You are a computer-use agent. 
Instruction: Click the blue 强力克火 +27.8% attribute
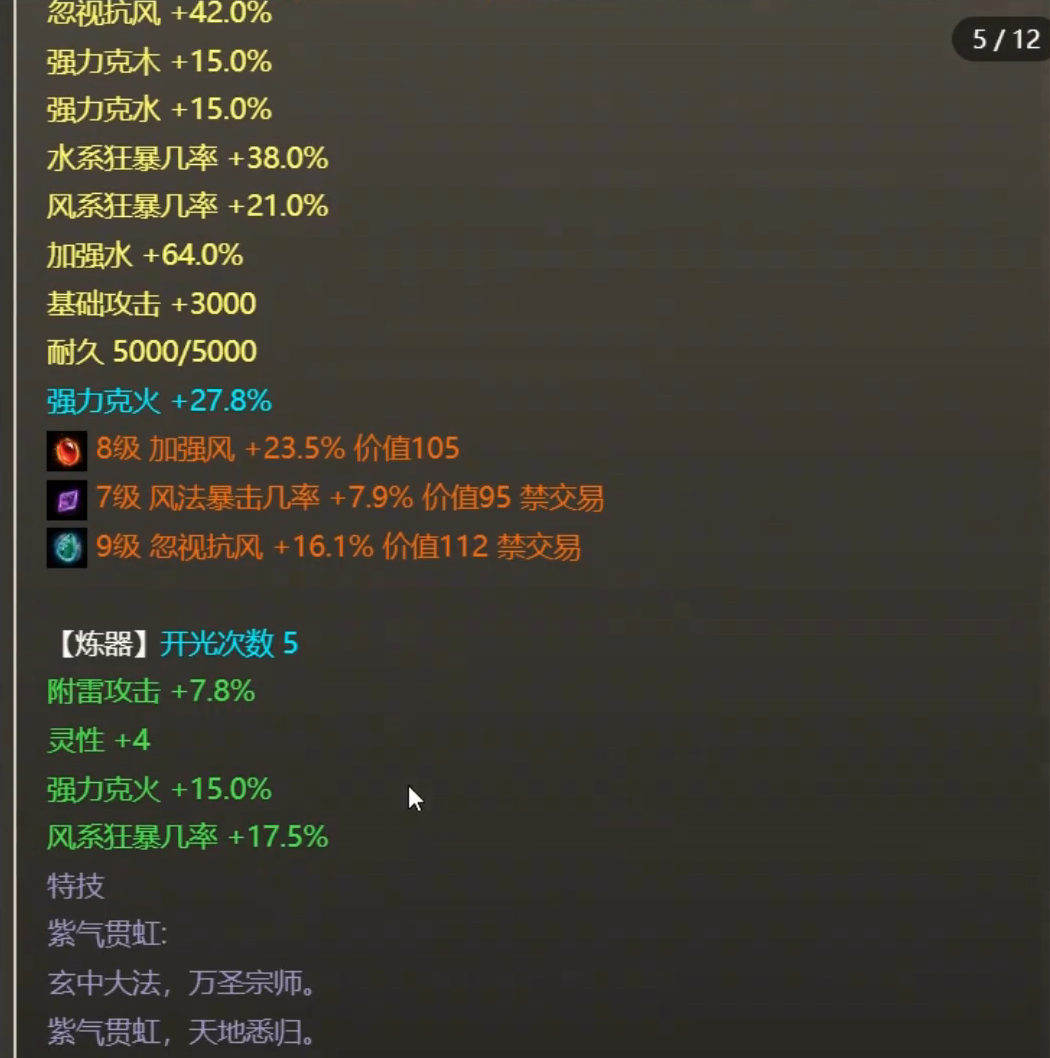[x=159, y=401]
